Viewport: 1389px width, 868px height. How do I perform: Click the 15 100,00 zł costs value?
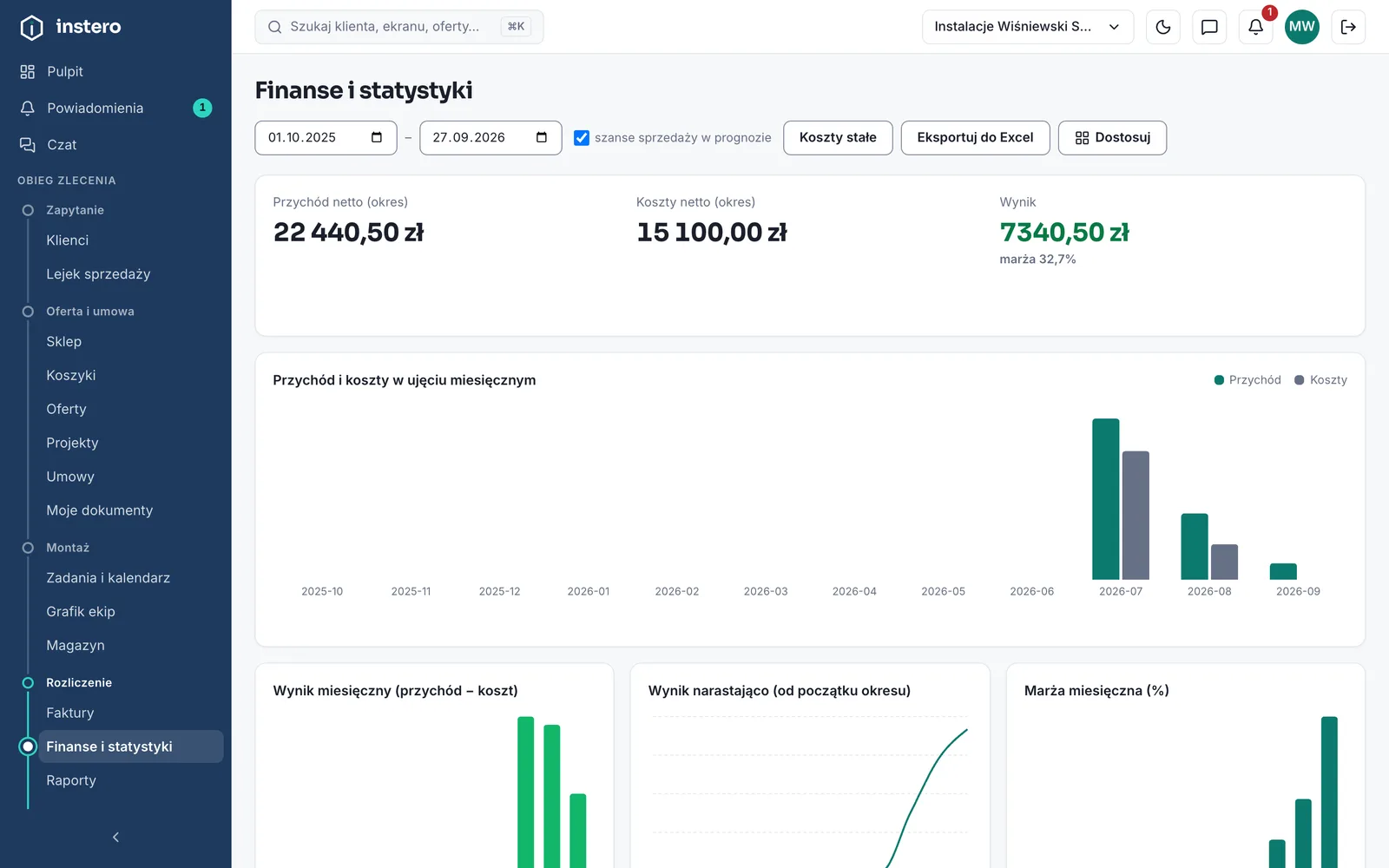[711, 233]
